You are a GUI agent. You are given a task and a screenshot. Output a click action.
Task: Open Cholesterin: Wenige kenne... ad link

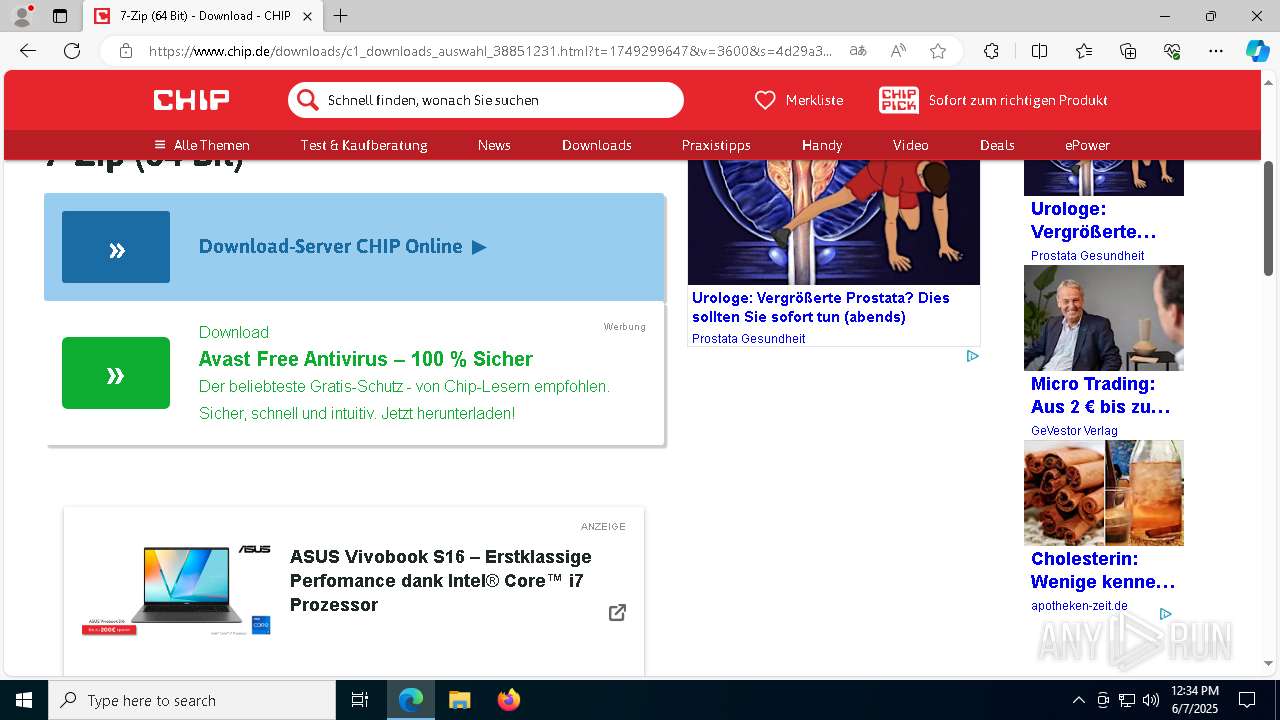tap(1103, 571)
